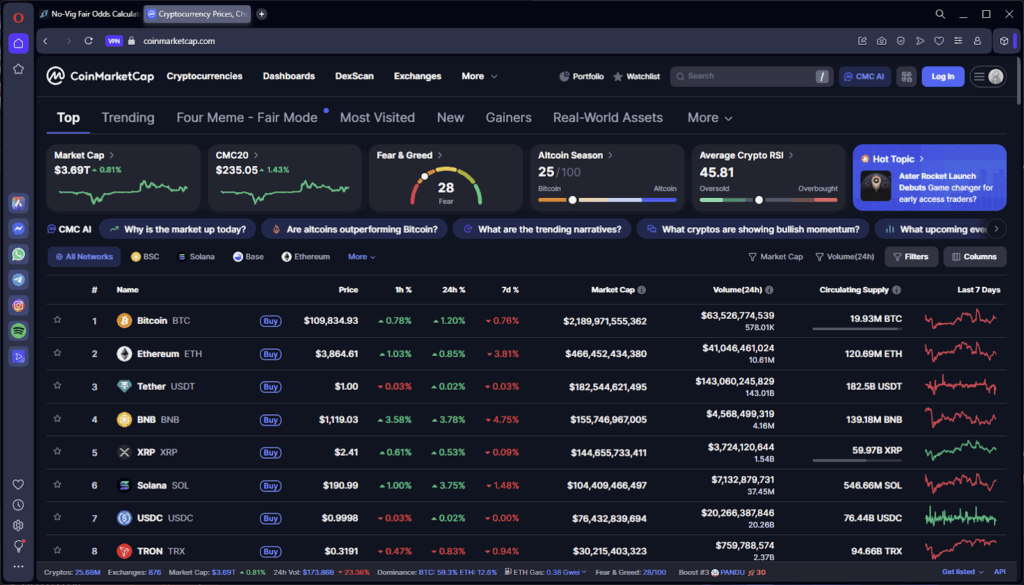
Task: Add Ethereum to watchlist with star
Action: click(57, 353)
